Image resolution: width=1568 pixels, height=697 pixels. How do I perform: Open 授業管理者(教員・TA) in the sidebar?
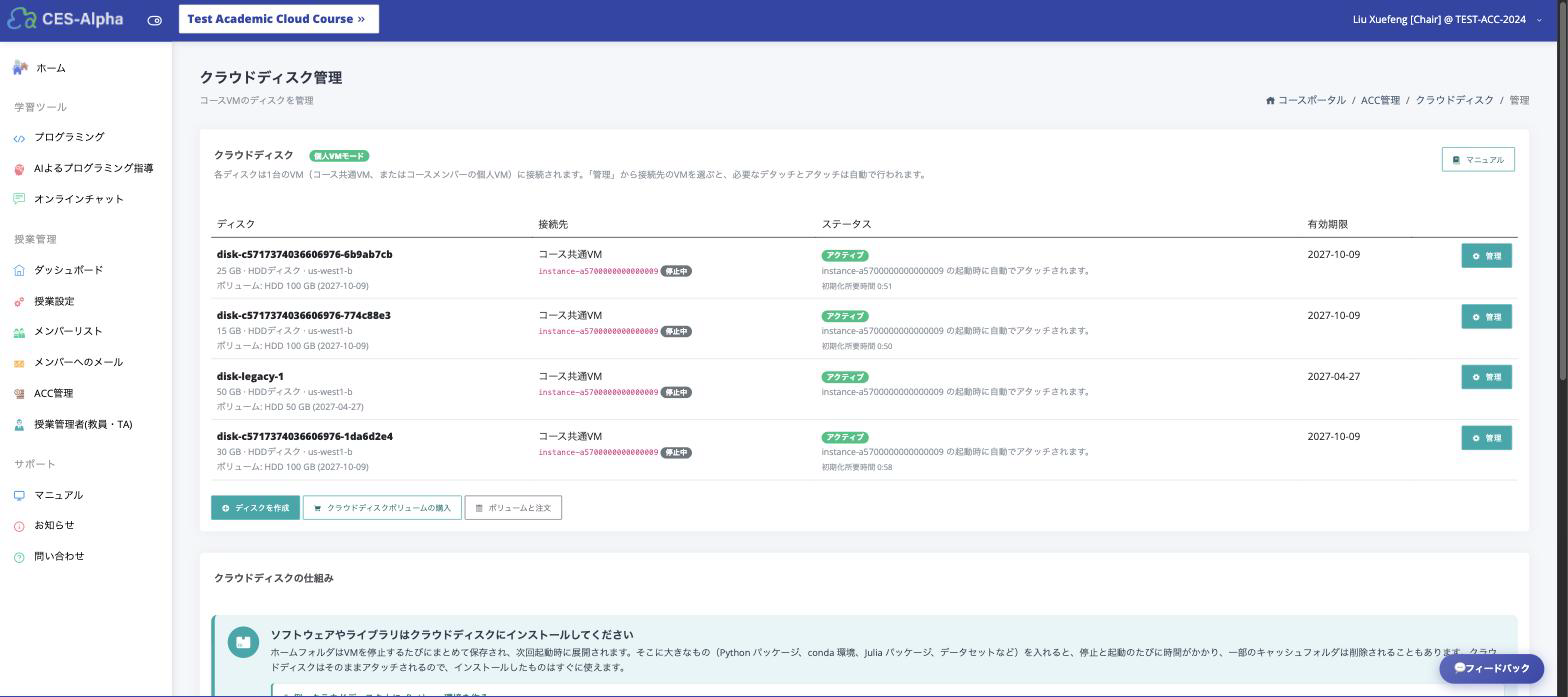(x=83, y=424)
